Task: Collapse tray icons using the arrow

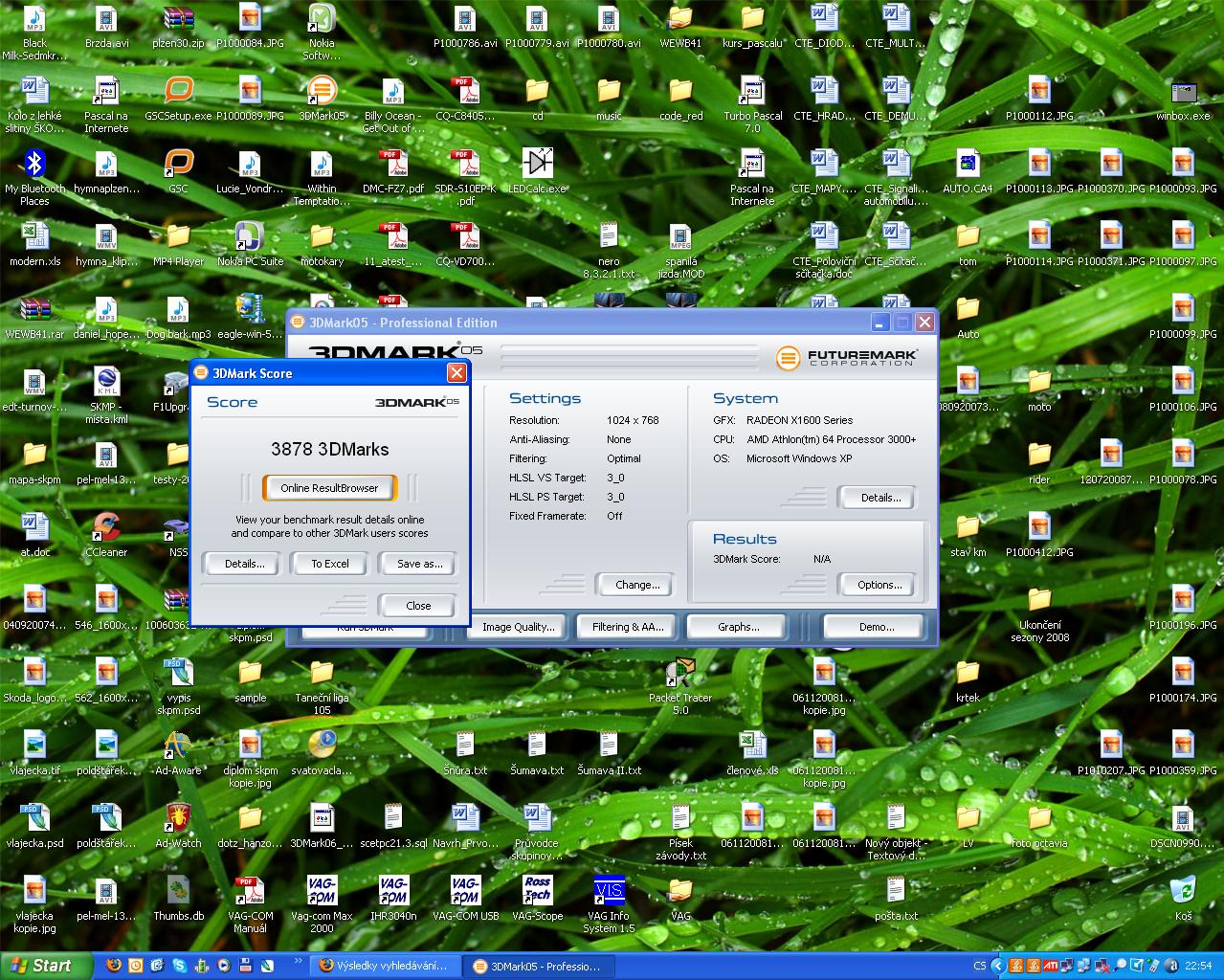Action: point(997,966)
